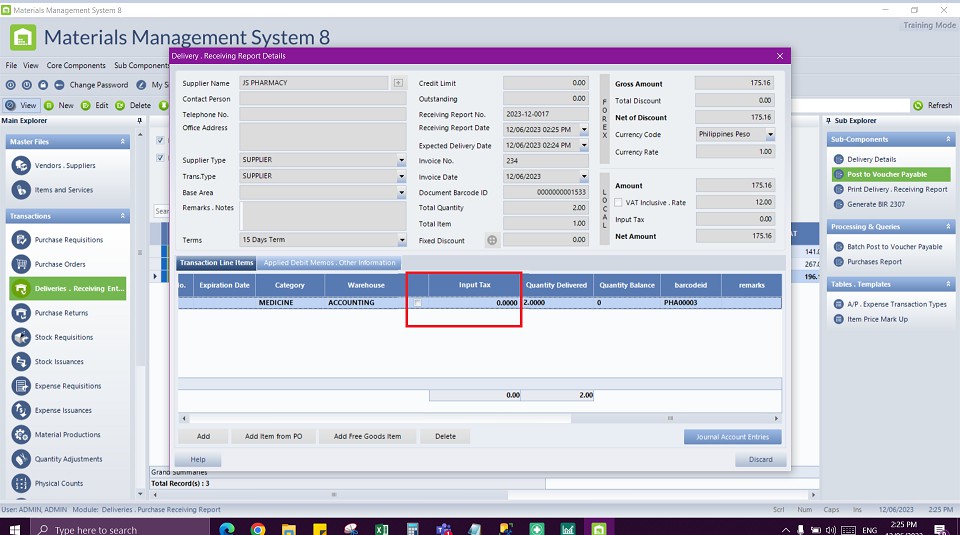Image resolution: width=960 pixels, height=535 pixels.
Task: Expand the Currency Code dropdown
Action: point(770,134)
